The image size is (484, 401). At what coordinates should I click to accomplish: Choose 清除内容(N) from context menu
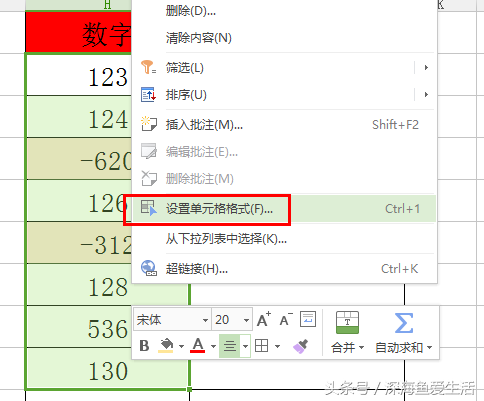[284, 38]
